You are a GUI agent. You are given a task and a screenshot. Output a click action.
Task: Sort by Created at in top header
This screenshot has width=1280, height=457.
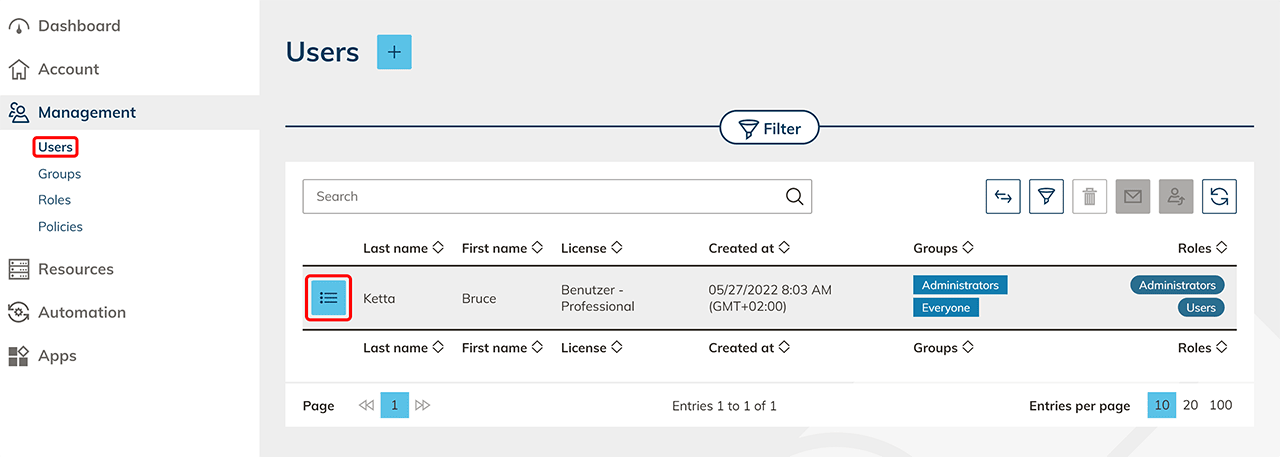[749, 248]
